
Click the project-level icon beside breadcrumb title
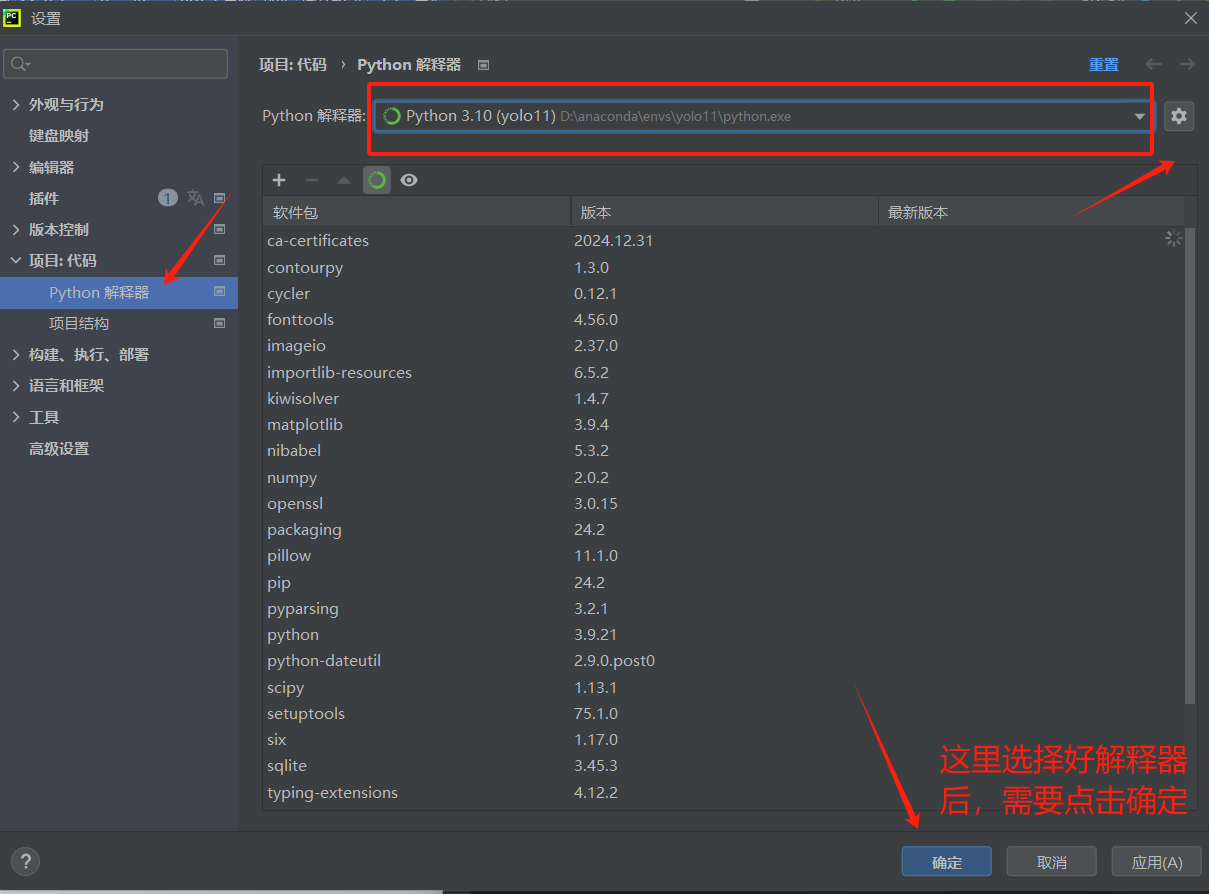click(483, 65)
